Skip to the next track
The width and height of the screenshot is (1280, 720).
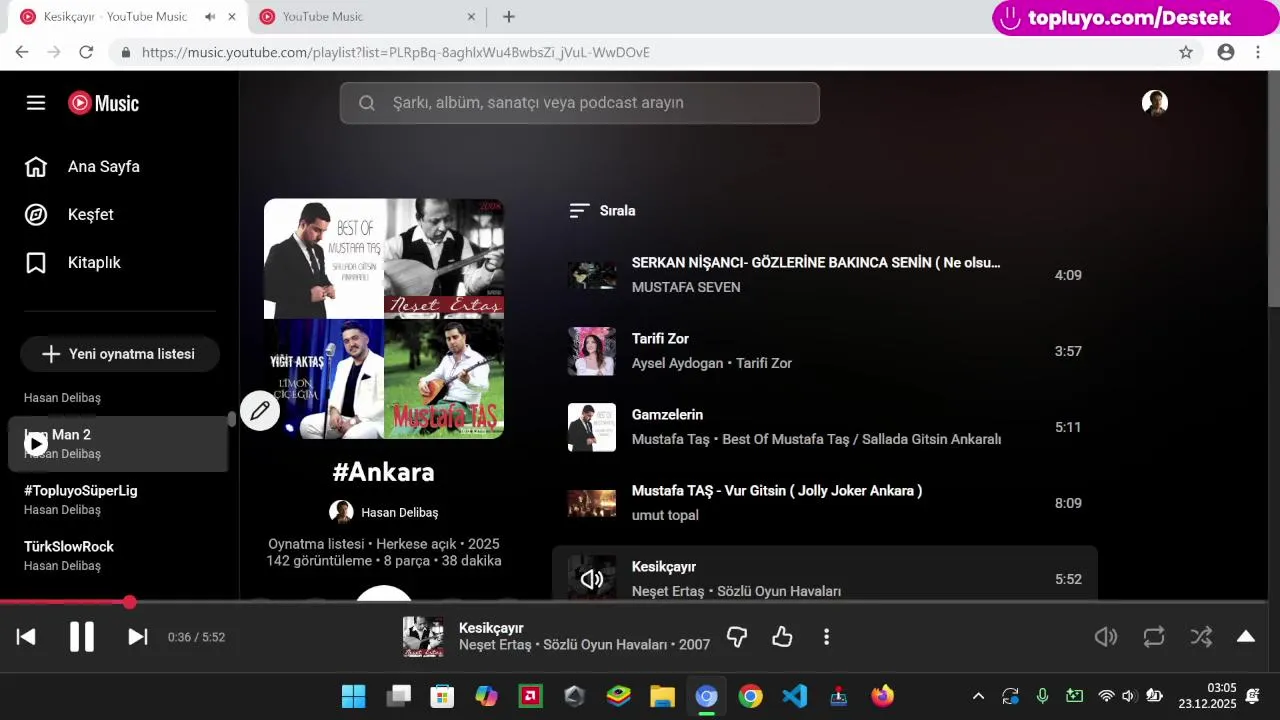(x=138, y=637)
